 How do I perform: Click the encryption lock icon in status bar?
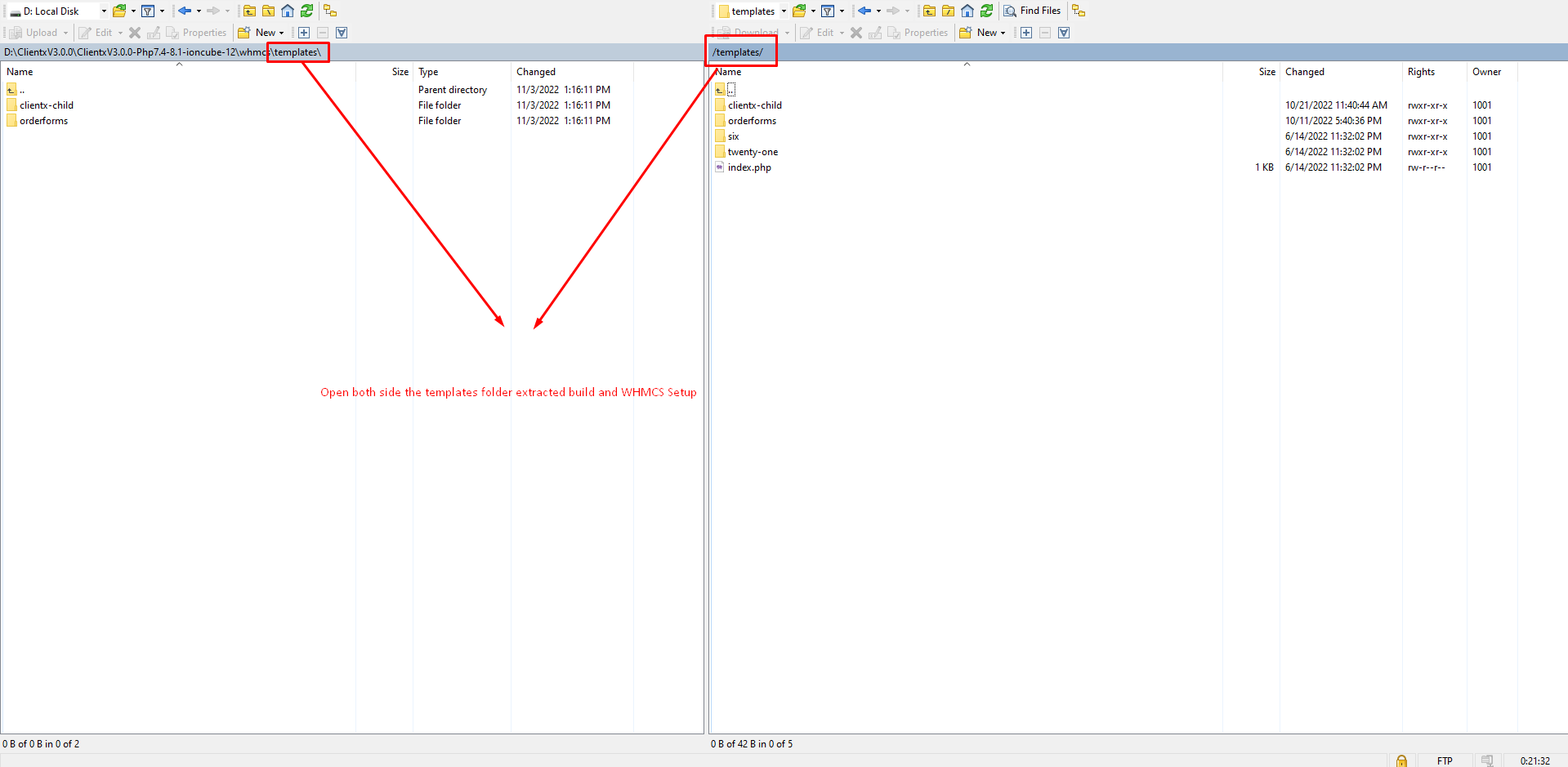pyautogui.click(x=1401, y=760)
